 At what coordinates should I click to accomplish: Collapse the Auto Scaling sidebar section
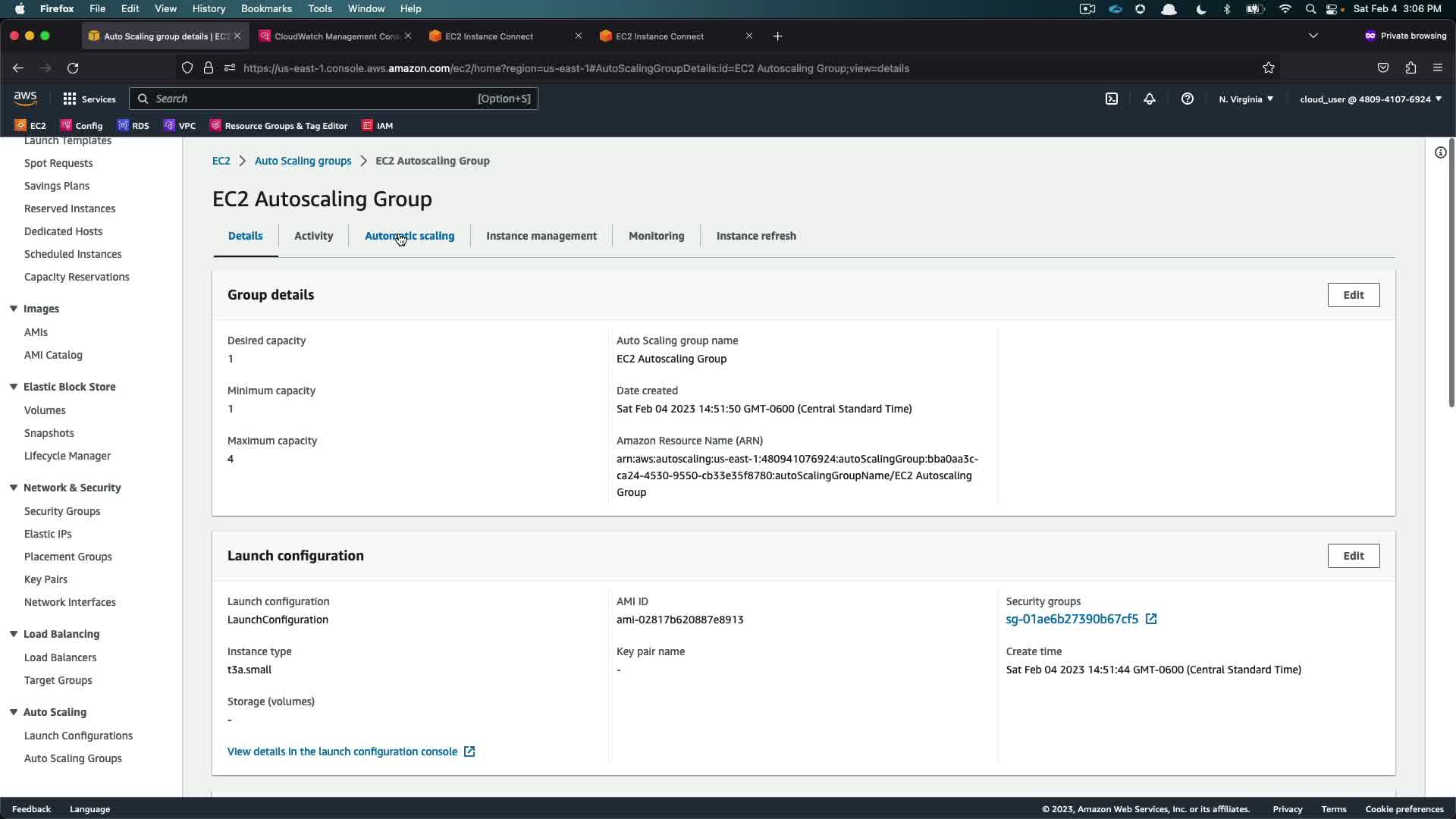point(14,712)
